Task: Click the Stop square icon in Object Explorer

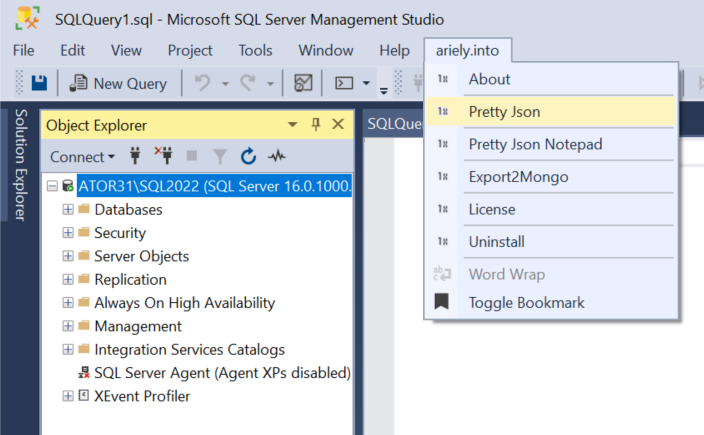Action: pos(192,156)
